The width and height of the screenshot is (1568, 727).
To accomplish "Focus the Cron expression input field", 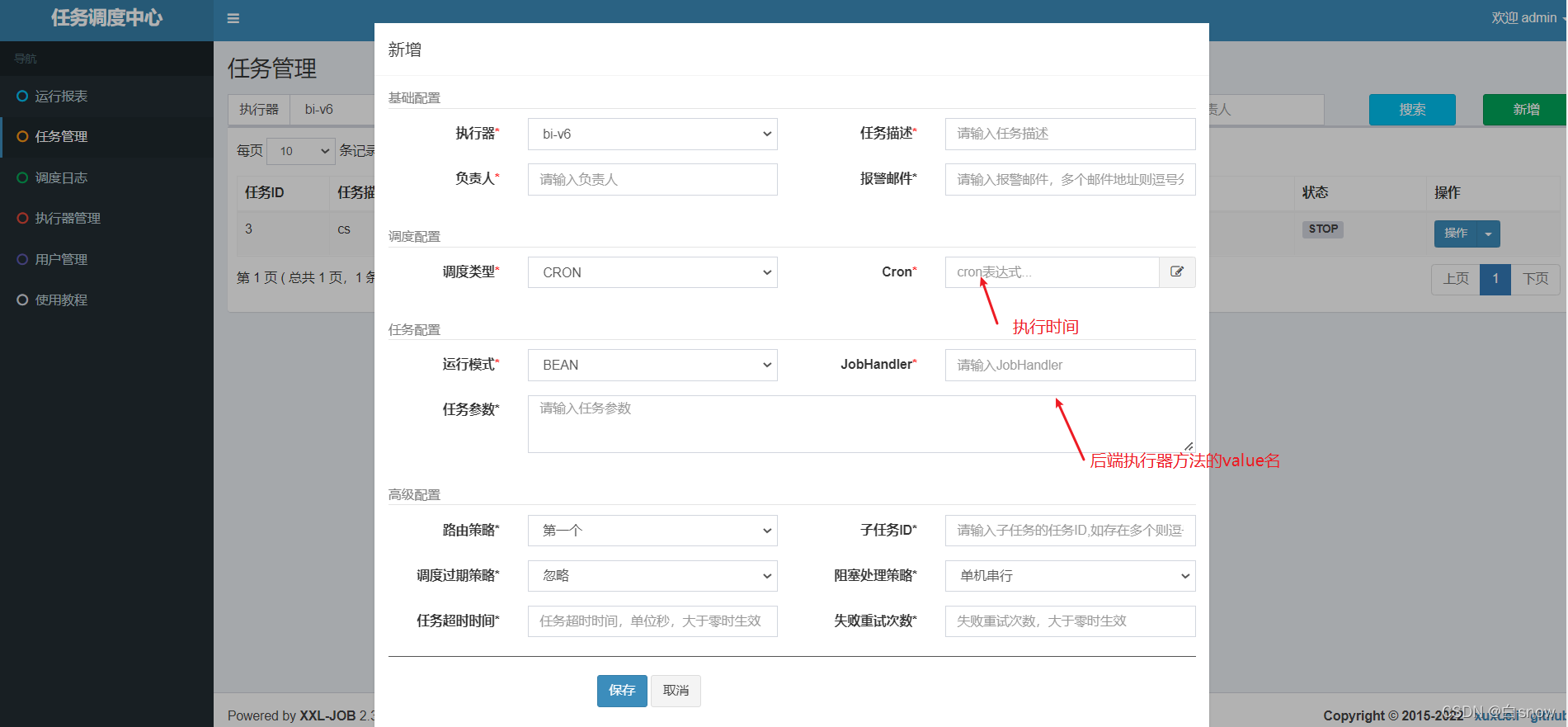I will pos(1052,272).
